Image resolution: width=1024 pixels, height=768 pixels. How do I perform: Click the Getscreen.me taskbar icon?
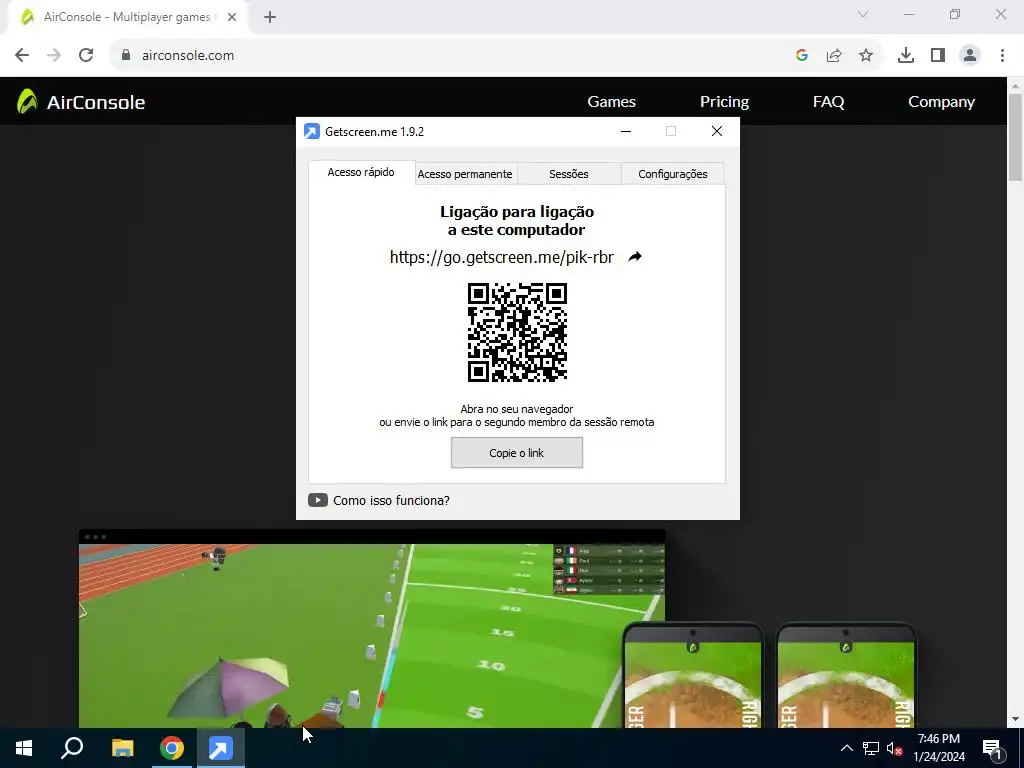pos(221,748)
